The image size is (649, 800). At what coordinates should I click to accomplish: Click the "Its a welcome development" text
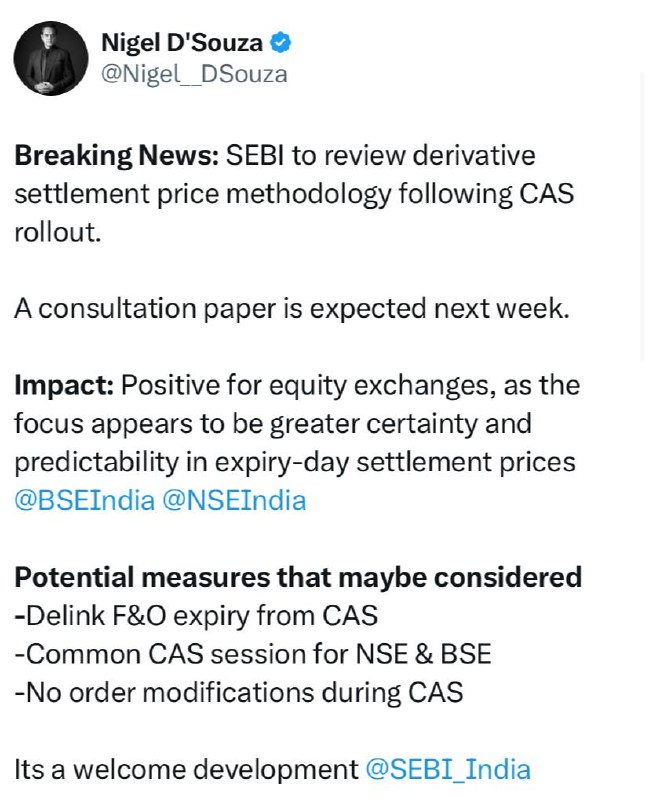186,769
